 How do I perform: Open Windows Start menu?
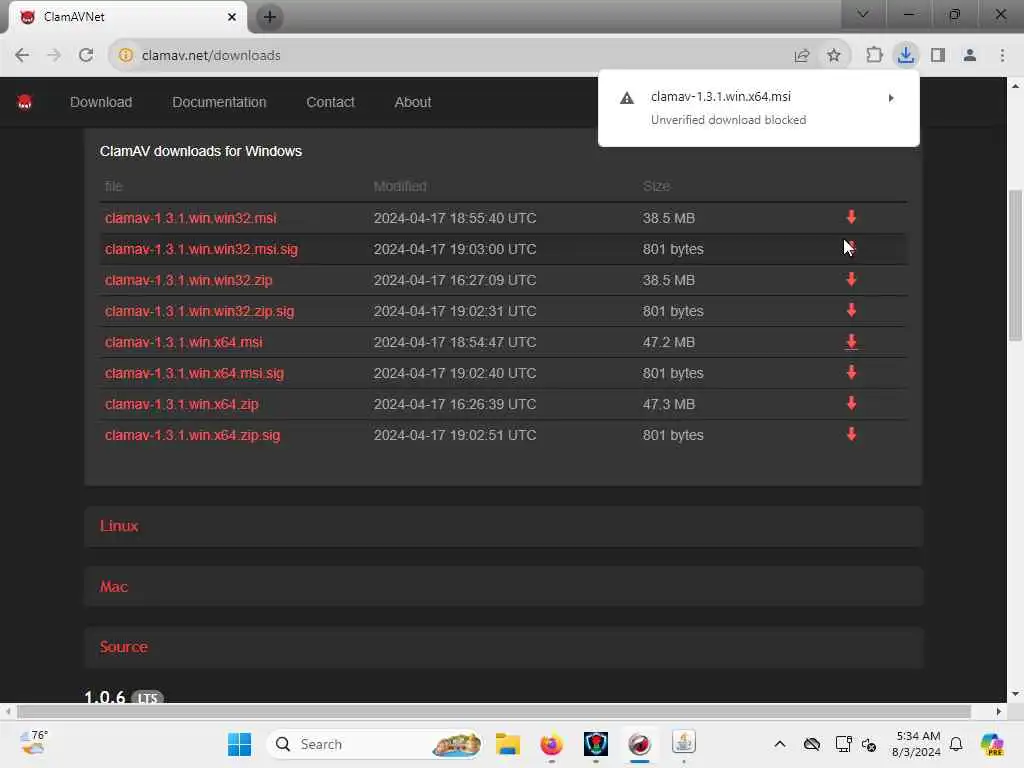[239, 744]
